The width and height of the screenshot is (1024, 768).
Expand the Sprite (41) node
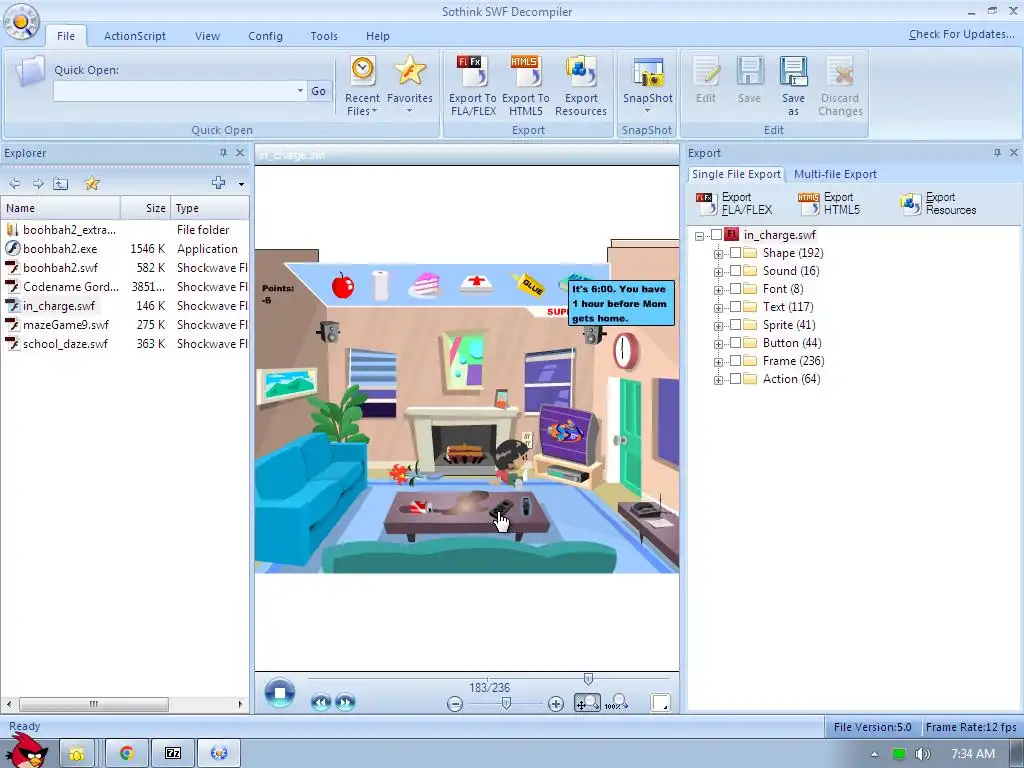tap(718, 326)
